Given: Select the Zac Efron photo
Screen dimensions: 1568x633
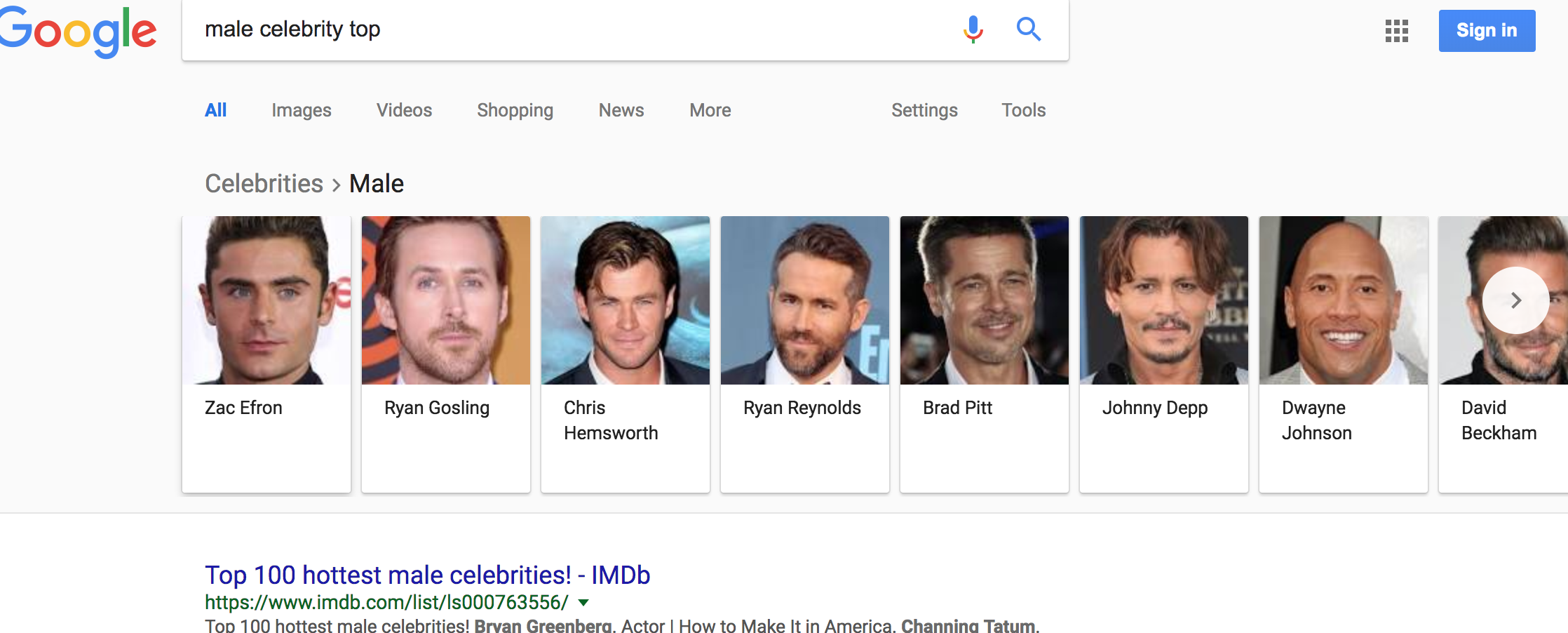Looking at the screenshot, I should click(x=266, y=300).
